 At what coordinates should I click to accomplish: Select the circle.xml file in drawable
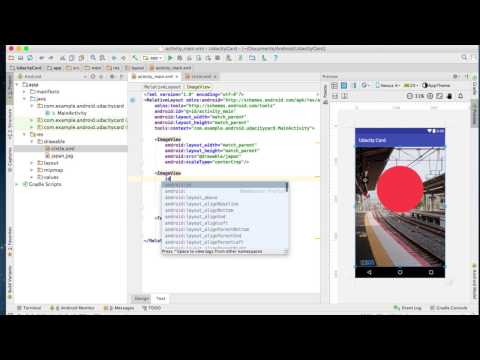pos(60,149)
